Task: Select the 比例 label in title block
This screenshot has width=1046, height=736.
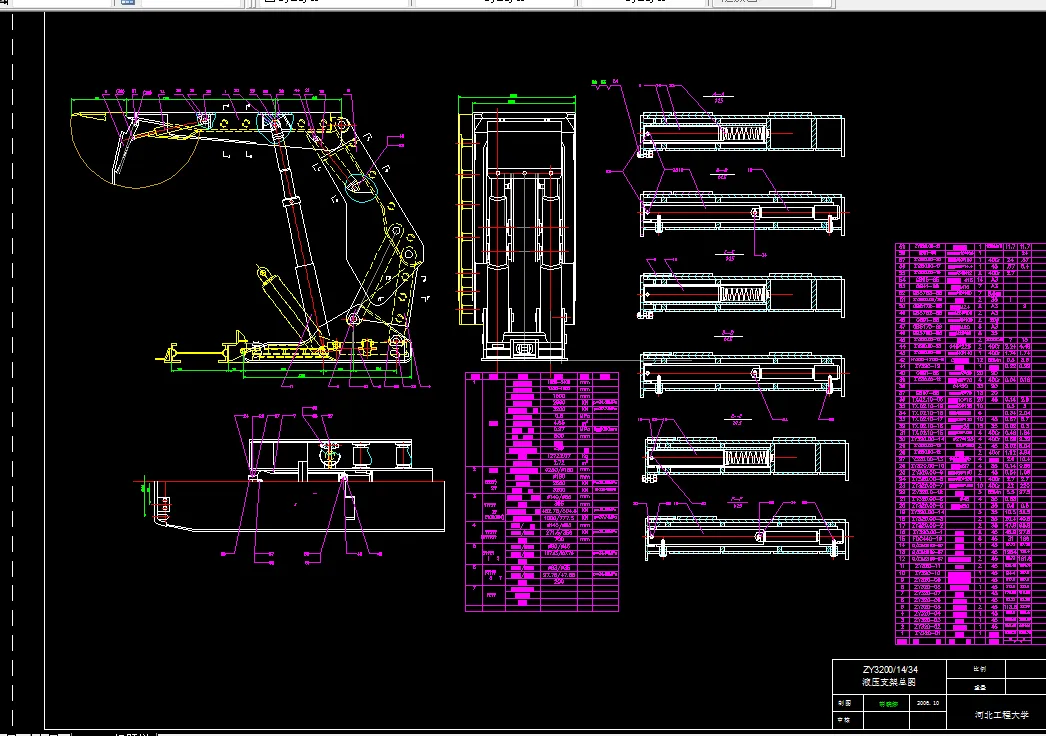Action: 979,669
